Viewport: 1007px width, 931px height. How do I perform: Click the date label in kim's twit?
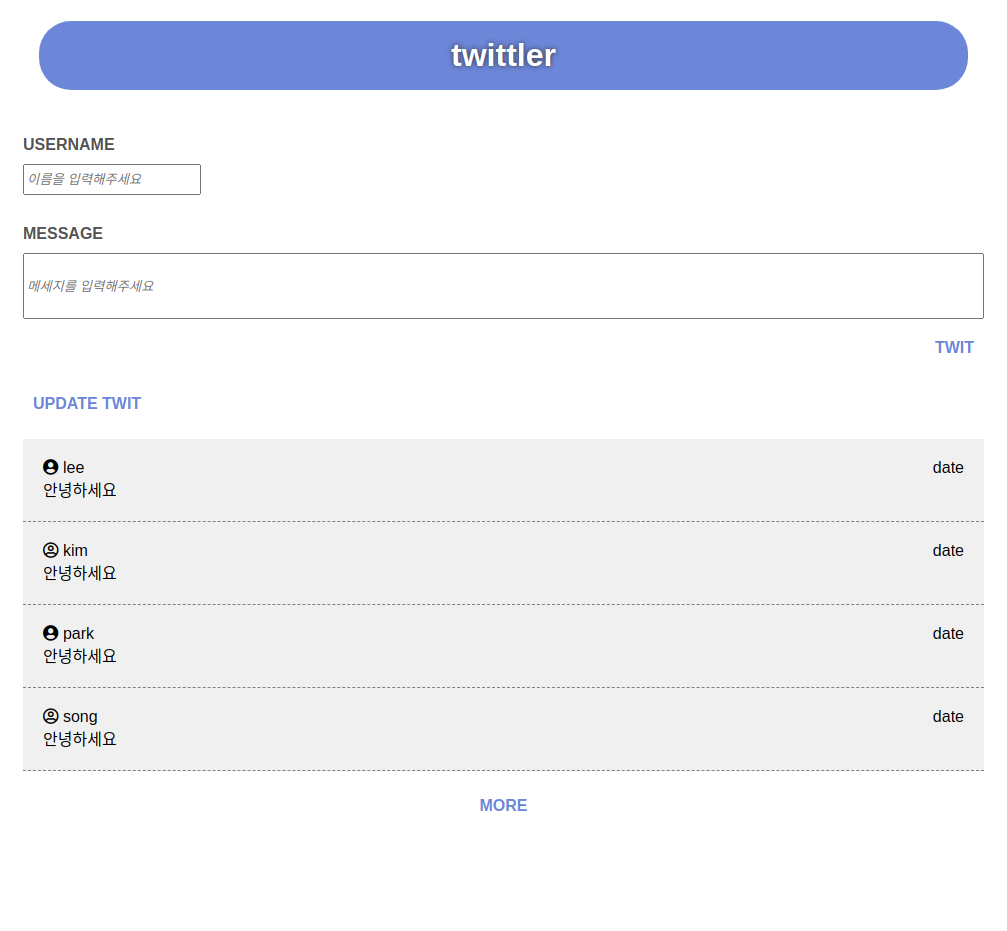click(948, 550)
